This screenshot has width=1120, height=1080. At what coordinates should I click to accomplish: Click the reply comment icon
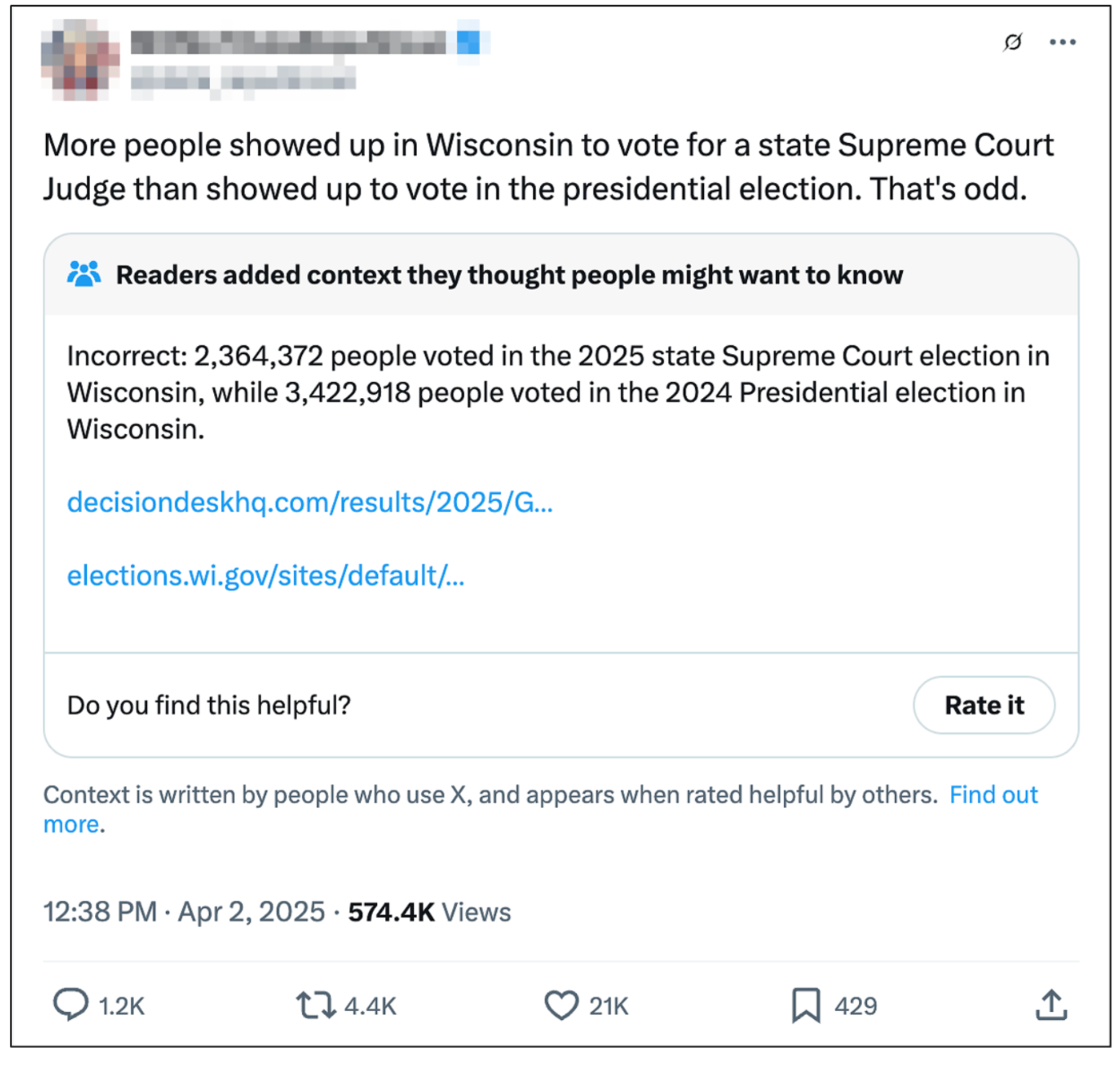71,1005
